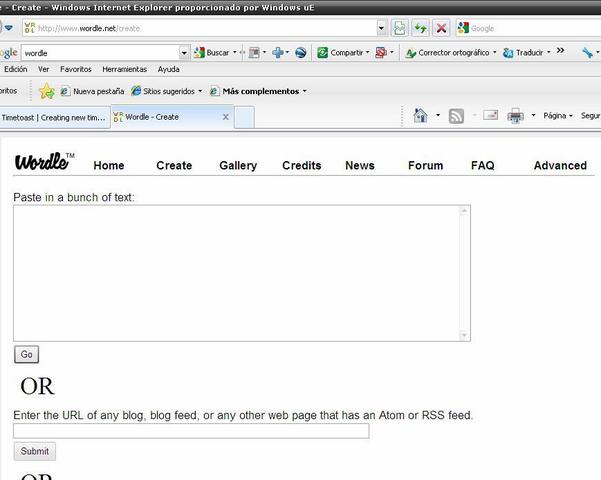Open the Herramientas menu
The height and width of the screenshot is (480, 601).
point(125,69)
